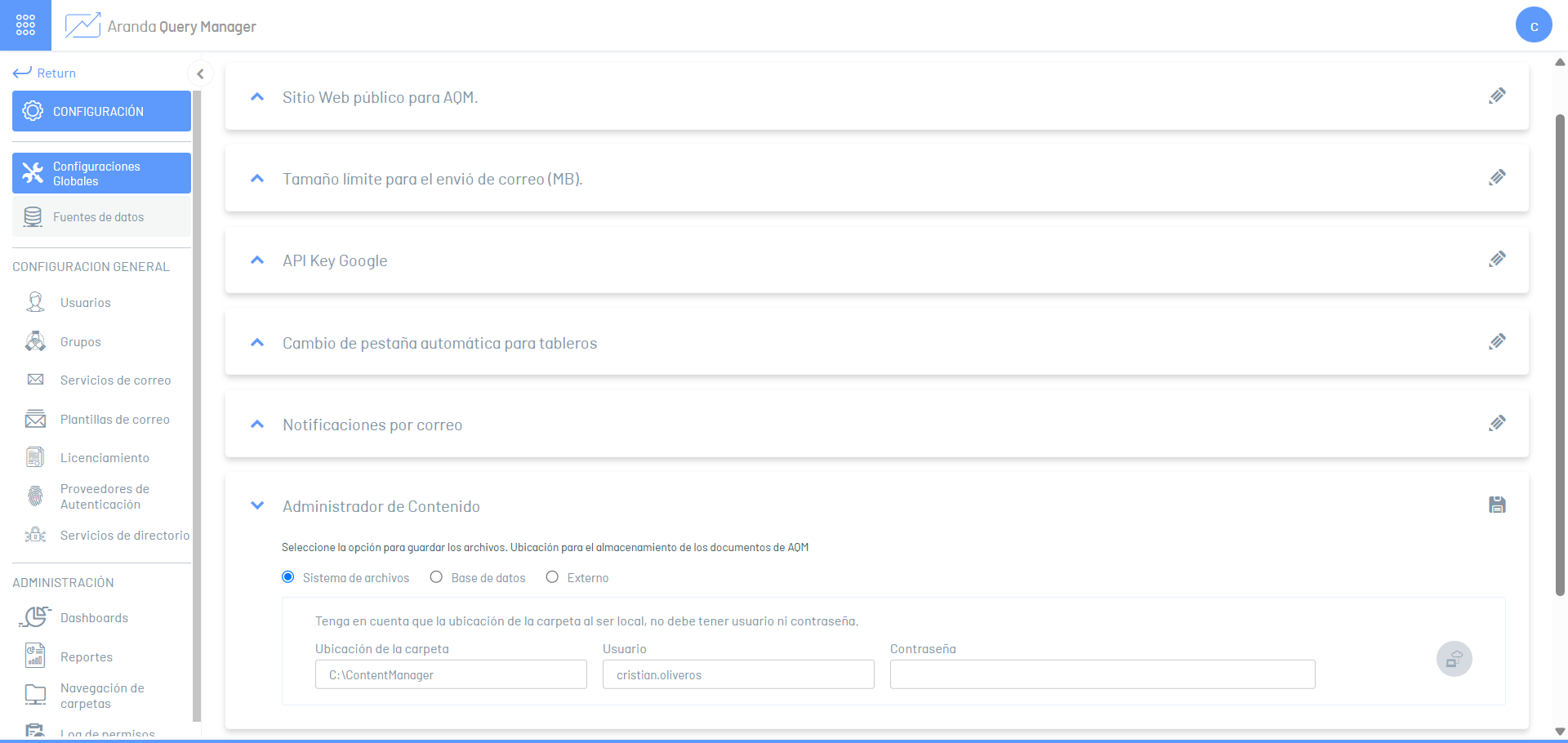The height and width of the screenshot is (743, 1568).
Task: Edit Tamaño límite de correo setting
Action: pyautogui.click(x=1497, y=178)
